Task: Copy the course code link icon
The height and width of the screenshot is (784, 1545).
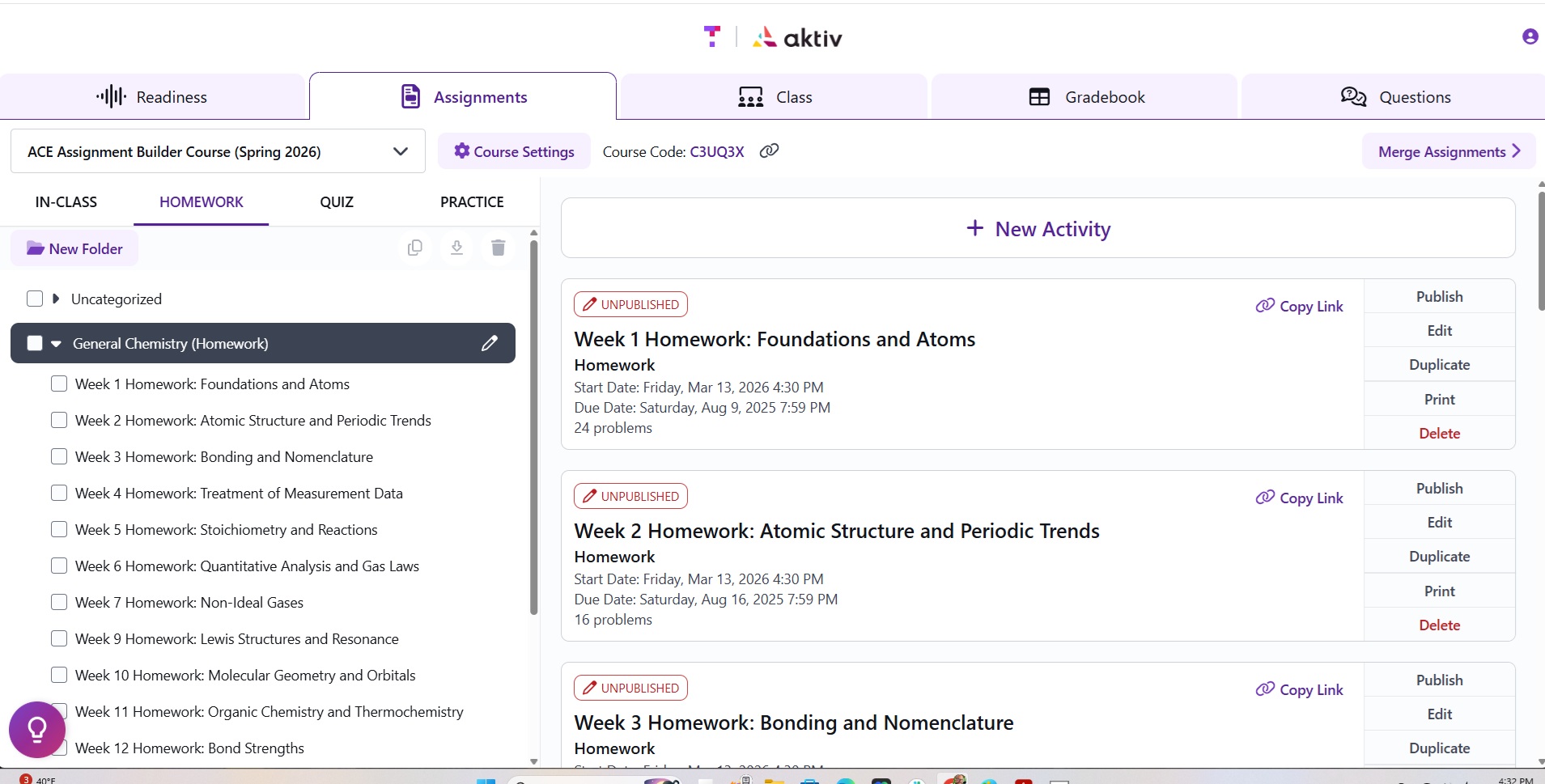Action: (x=769, y=150)
